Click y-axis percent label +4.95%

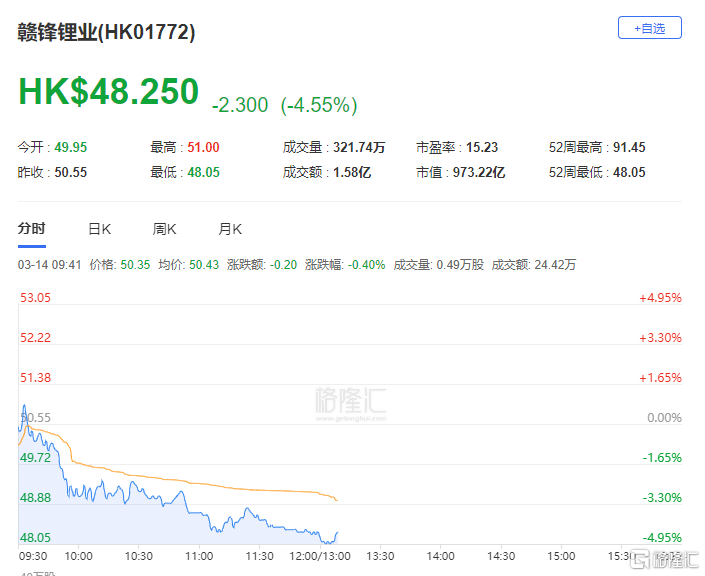click(660, 298)
